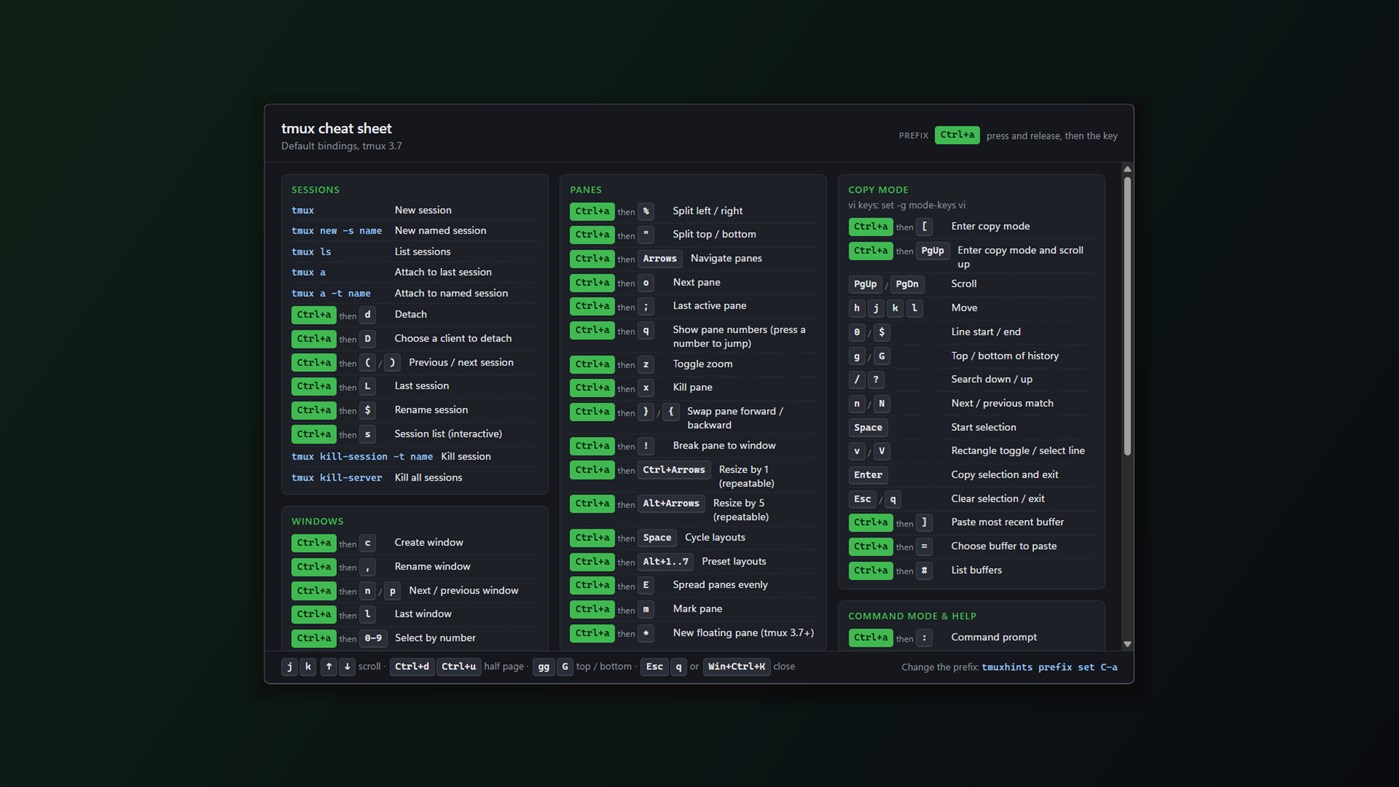Click the "Mark pane" description
Viewport: 1399px width, 787px height.
coord(697,609)
